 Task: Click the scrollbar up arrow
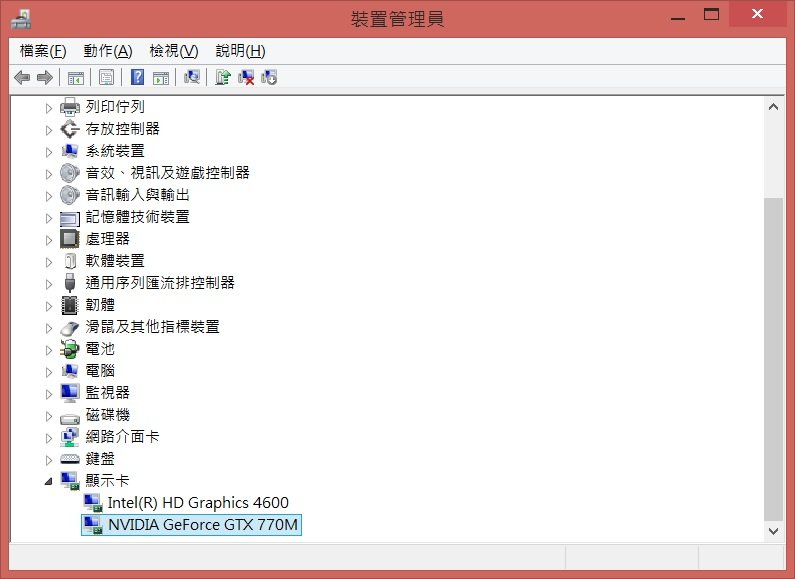tap(773, 106)
